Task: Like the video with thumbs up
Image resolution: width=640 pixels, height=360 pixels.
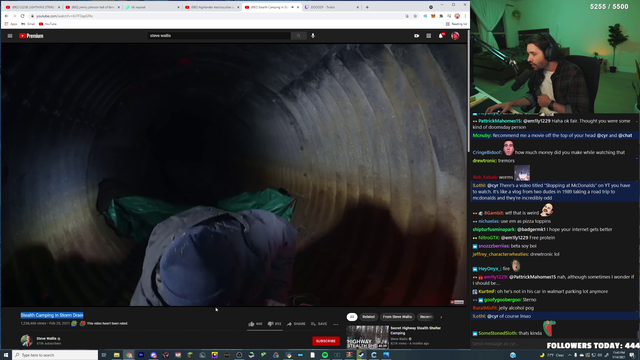Action: pos(255,324)
